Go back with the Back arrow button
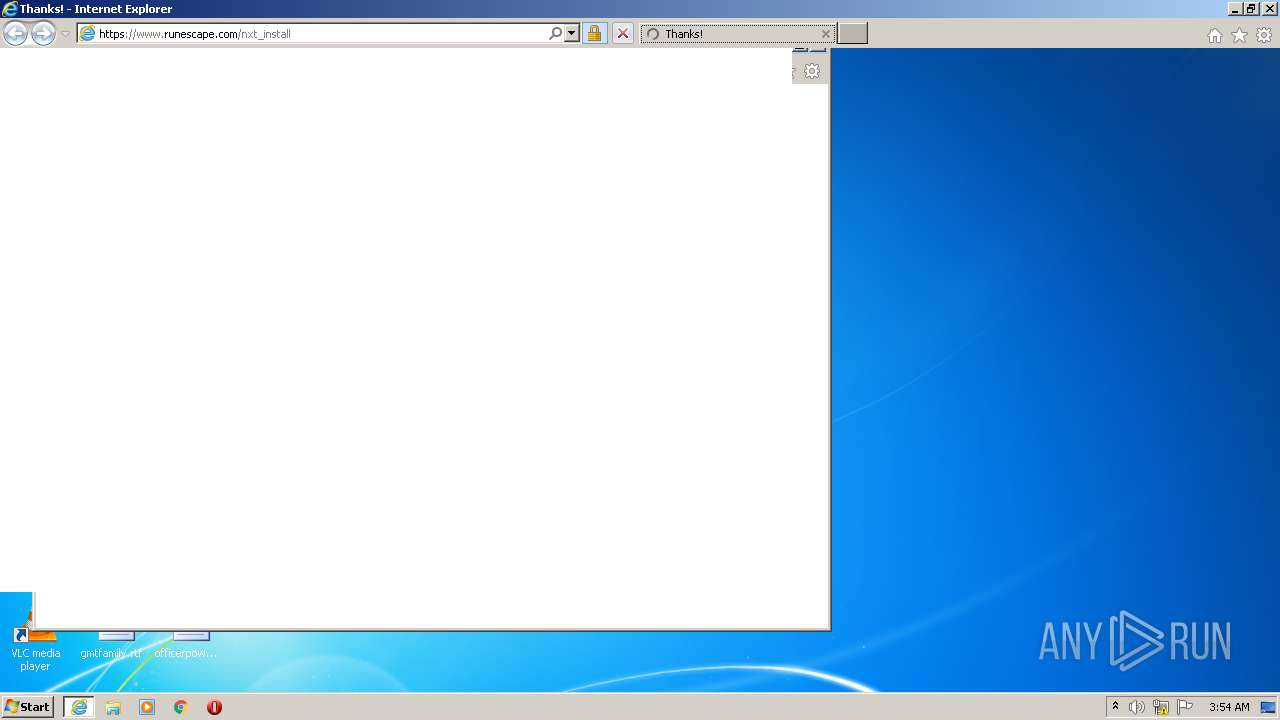Screen dimensions: 1280x720 pos(15,34)
